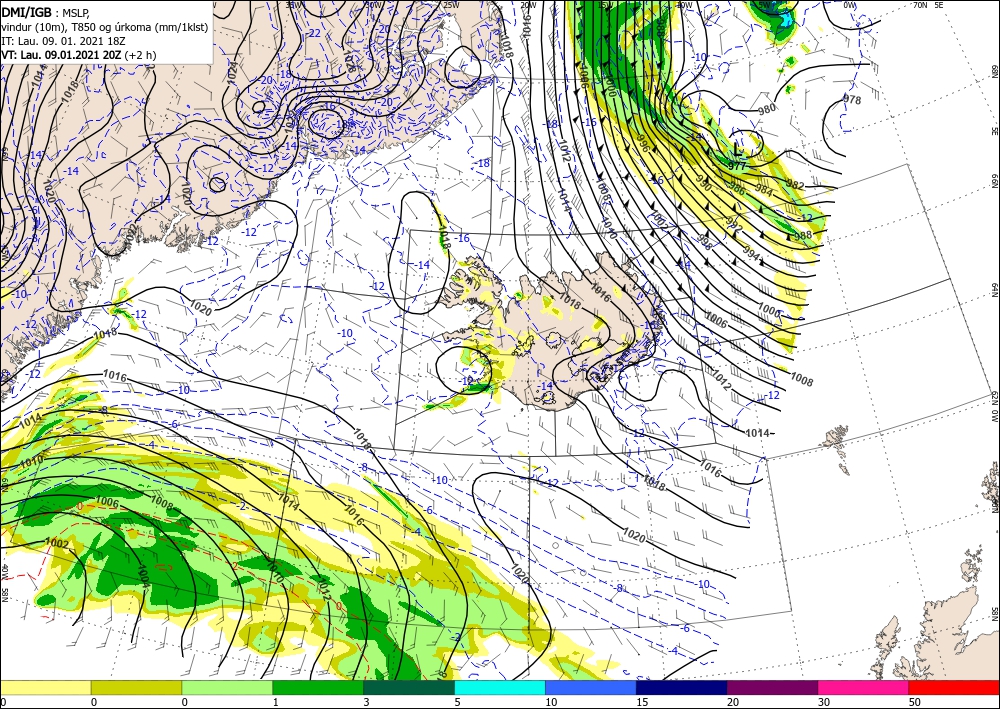Click the pink 30 mm legend swatch
The width and height of the screenshot is (1000, 709).
tap(863, 687)
